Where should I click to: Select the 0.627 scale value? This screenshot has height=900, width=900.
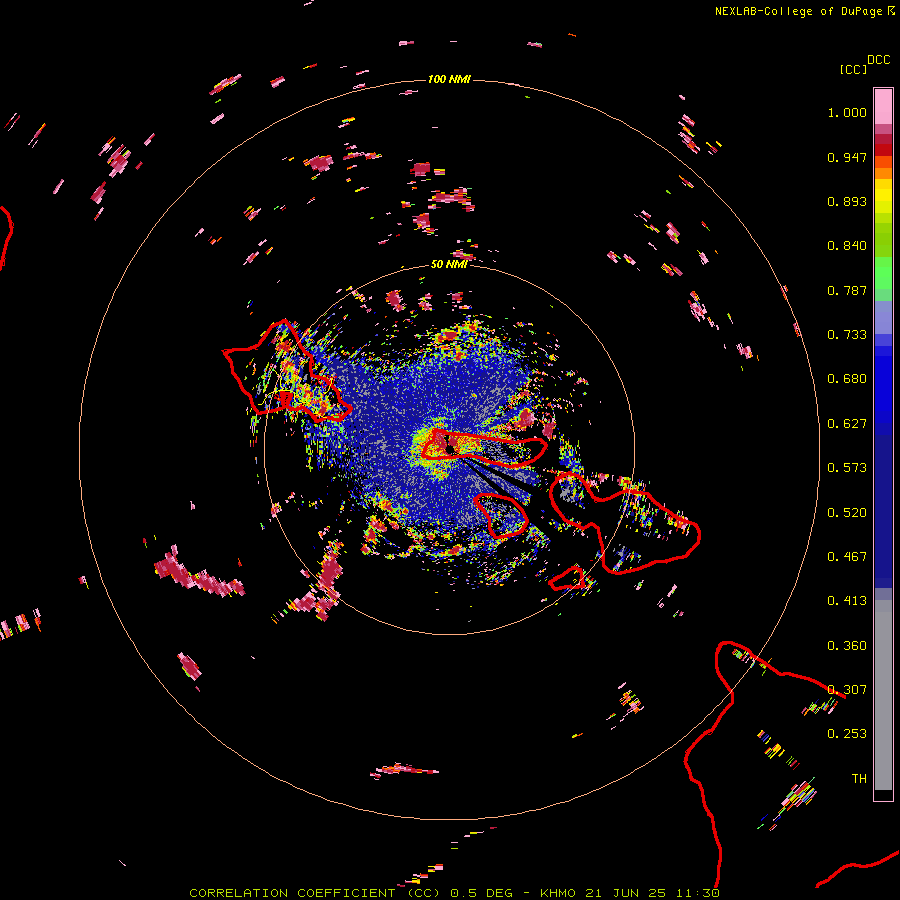(x=847, y=424)
